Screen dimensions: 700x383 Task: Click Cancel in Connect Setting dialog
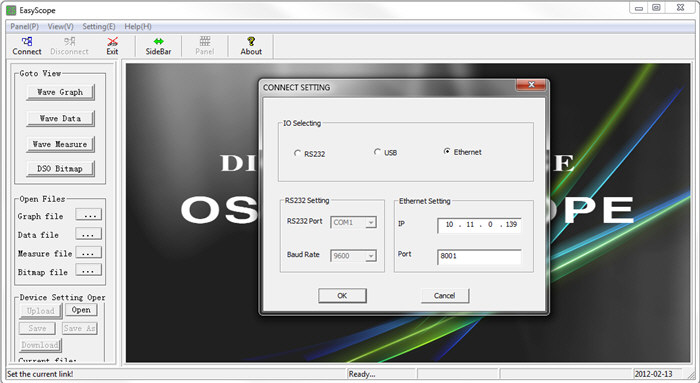tap(445, 296)
